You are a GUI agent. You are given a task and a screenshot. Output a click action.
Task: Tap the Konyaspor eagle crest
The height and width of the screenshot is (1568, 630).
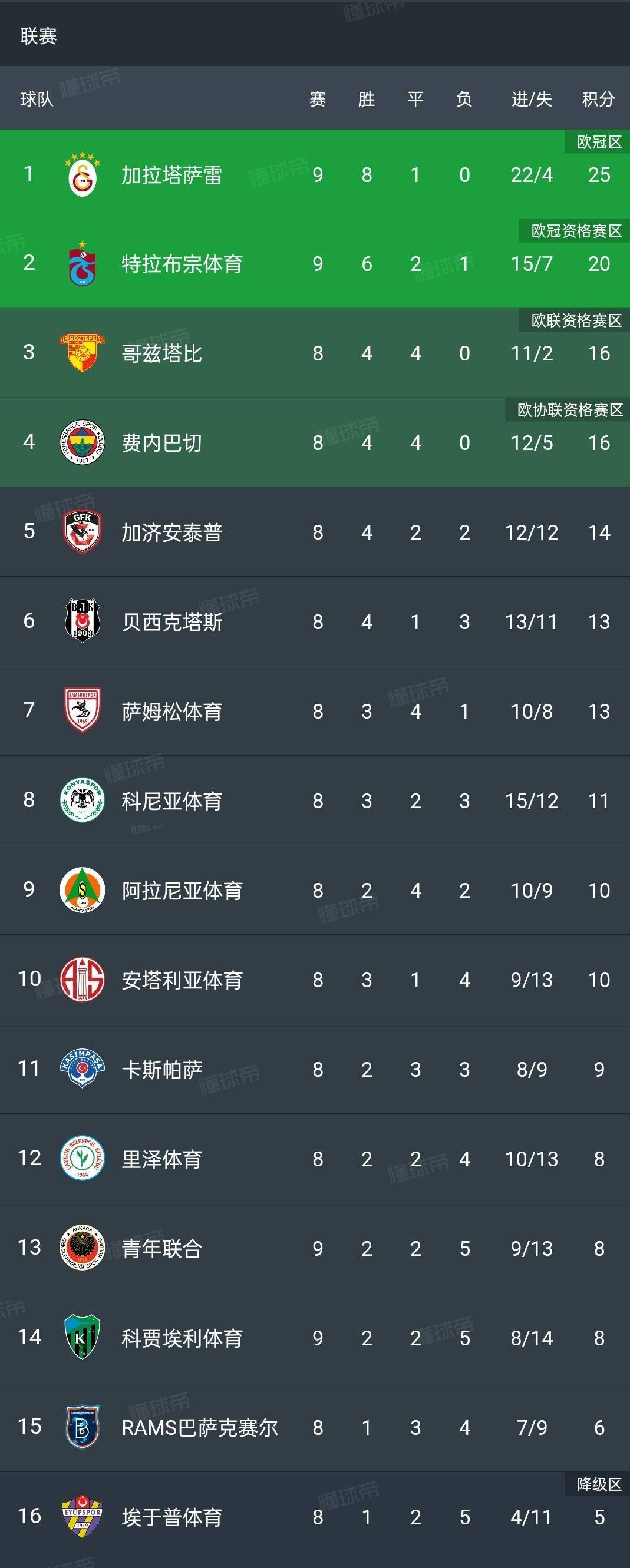83,800
